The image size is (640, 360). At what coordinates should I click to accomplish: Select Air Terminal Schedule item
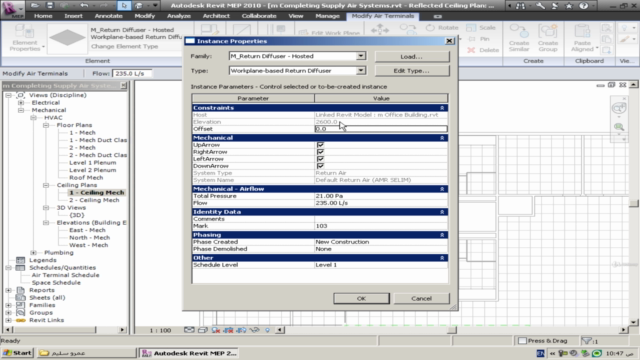[x=66, y=275]
